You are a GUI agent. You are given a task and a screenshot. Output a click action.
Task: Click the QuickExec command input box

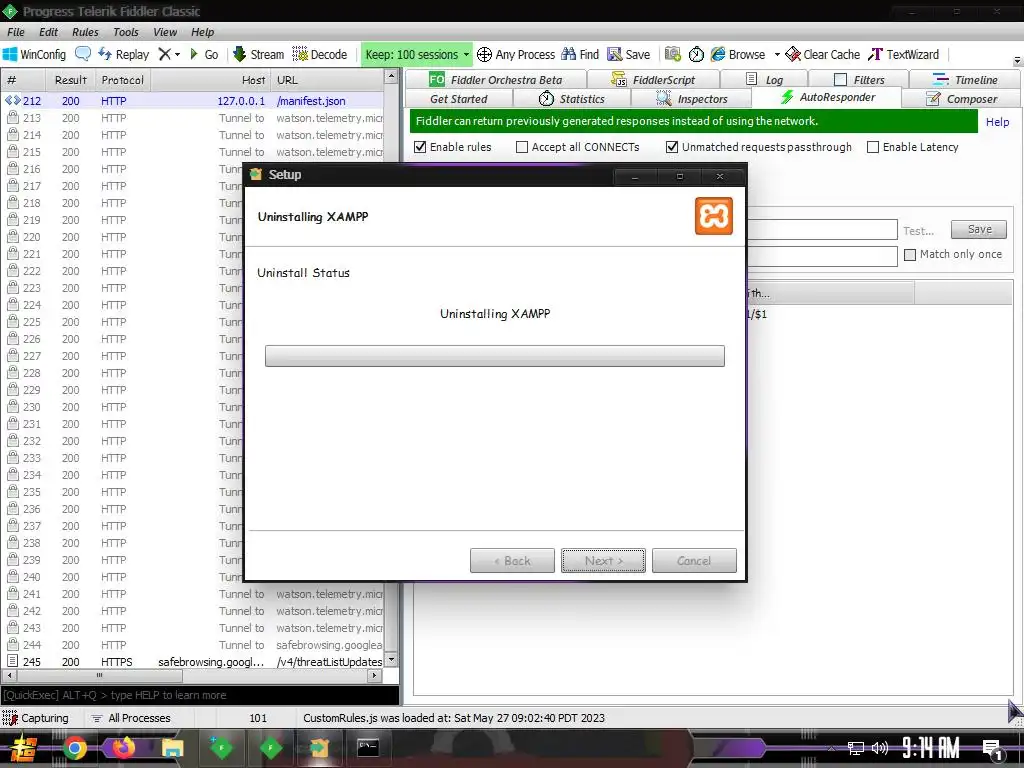pos(200,695)
